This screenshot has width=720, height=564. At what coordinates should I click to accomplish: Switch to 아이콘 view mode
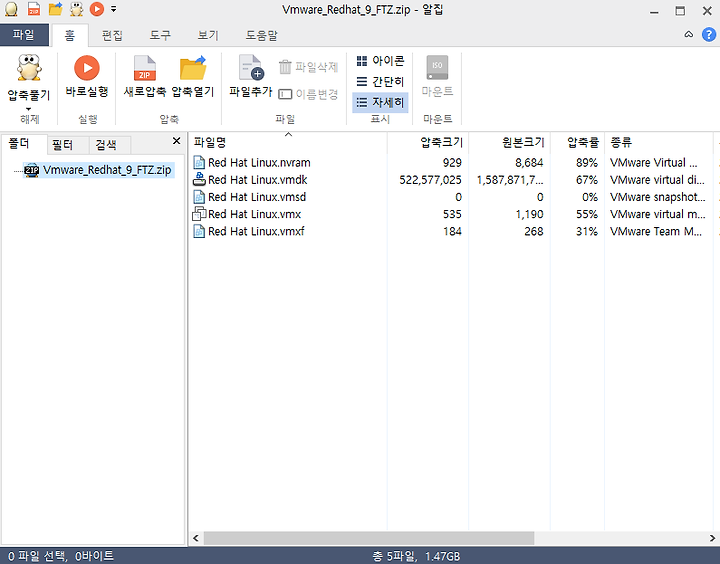(380, 61)
